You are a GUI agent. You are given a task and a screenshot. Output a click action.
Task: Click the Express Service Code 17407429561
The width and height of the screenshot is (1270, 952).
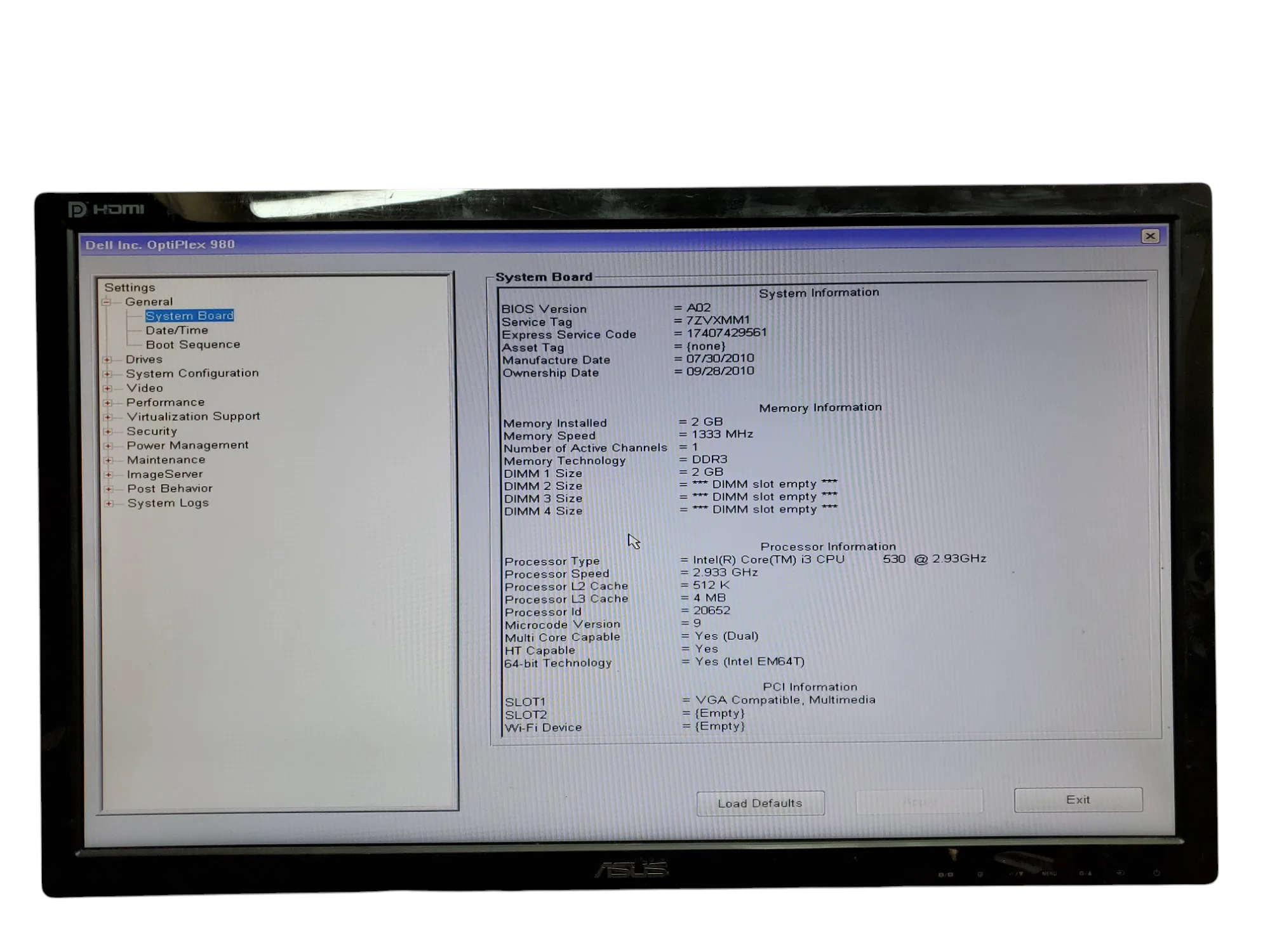[726, 333]
